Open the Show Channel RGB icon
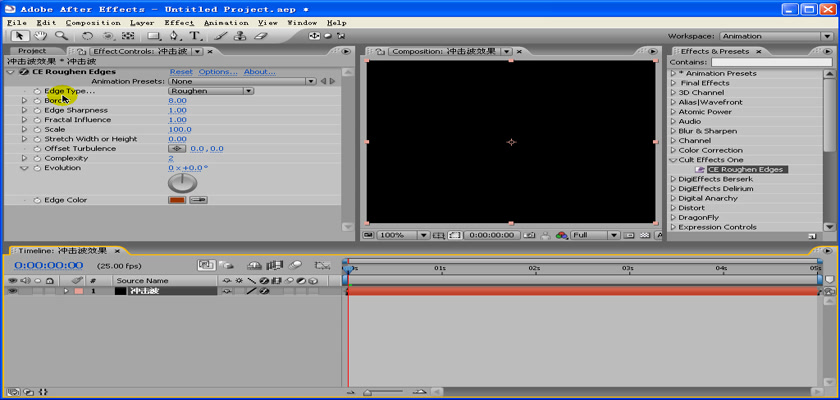The image size is (840, 400). (561, 235)
